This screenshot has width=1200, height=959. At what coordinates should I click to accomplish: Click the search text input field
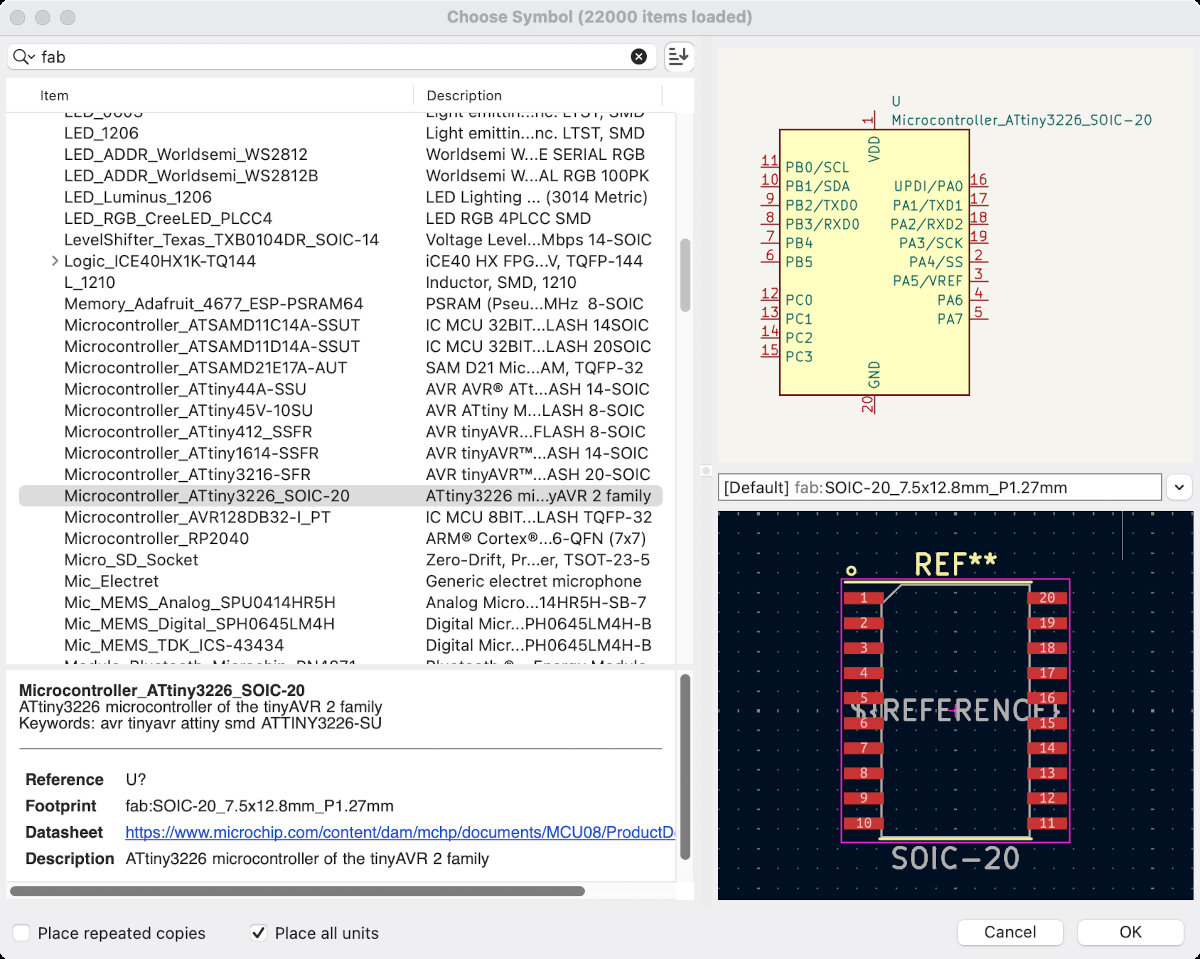[x=330, y=57]
